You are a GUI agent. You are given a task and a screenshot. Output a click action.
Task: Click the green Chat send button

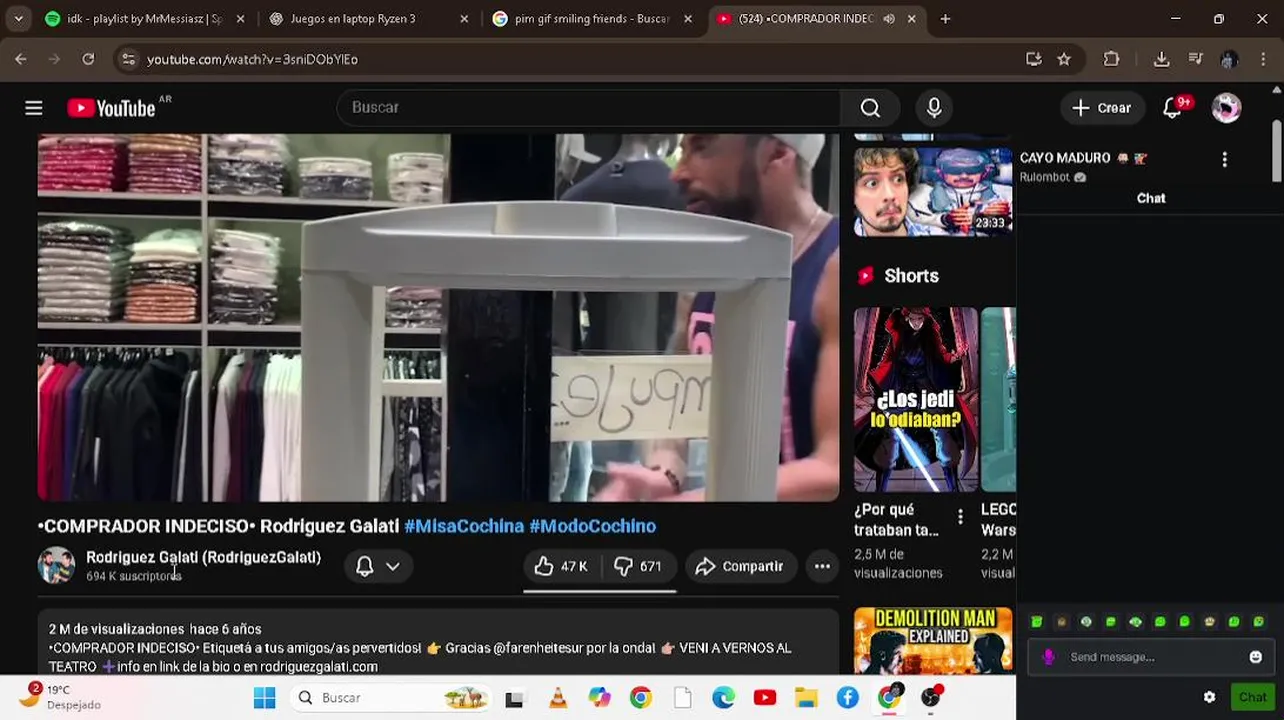[x=1253, y=697]
